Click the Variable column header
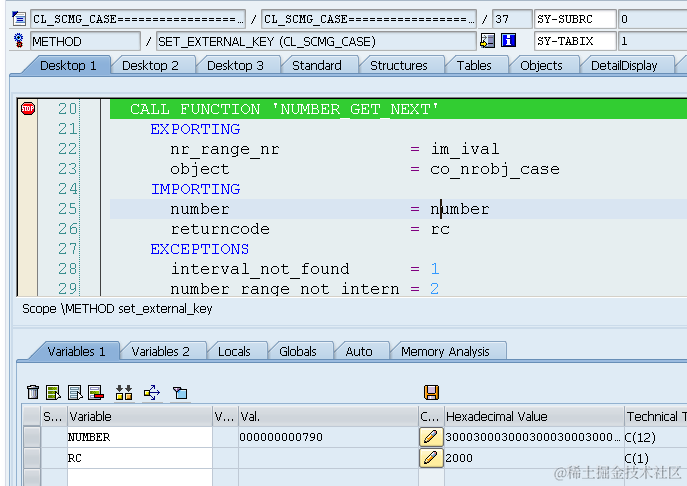 (x=139, y=416)
